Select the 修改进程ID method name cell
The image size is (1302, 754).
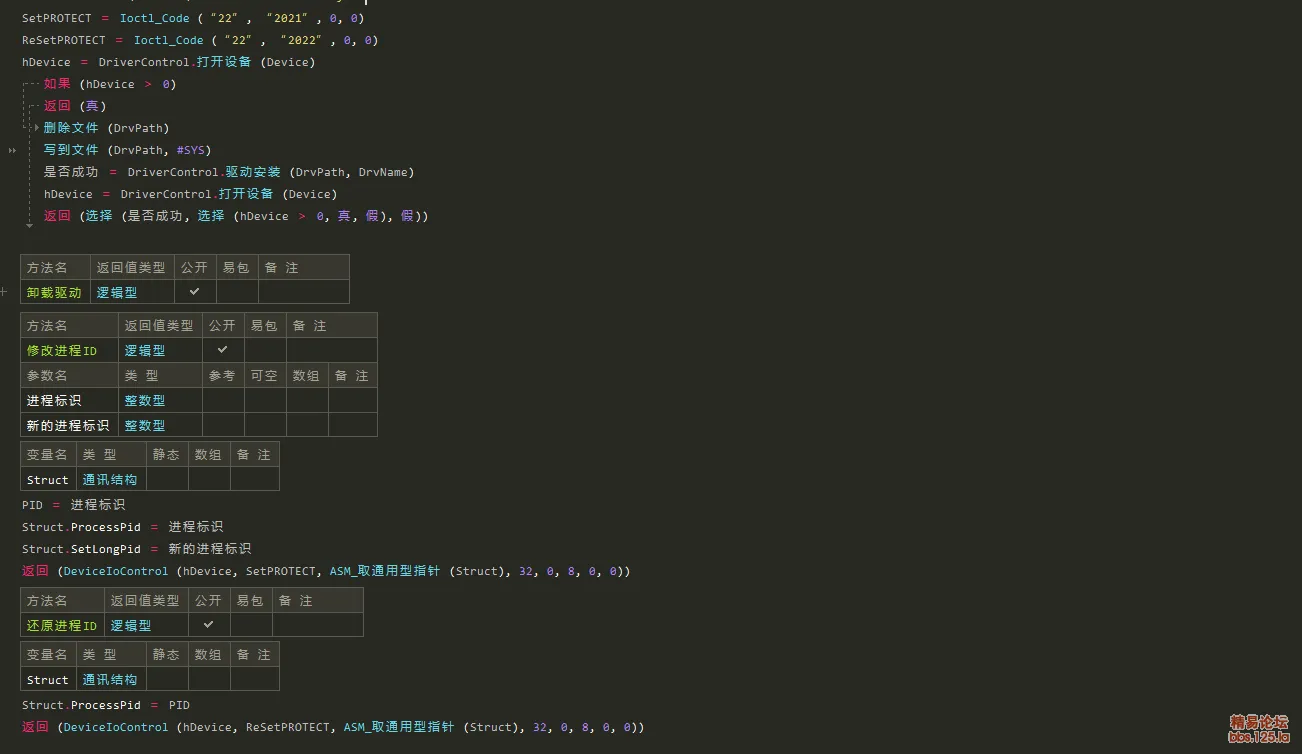click(62, 351)
